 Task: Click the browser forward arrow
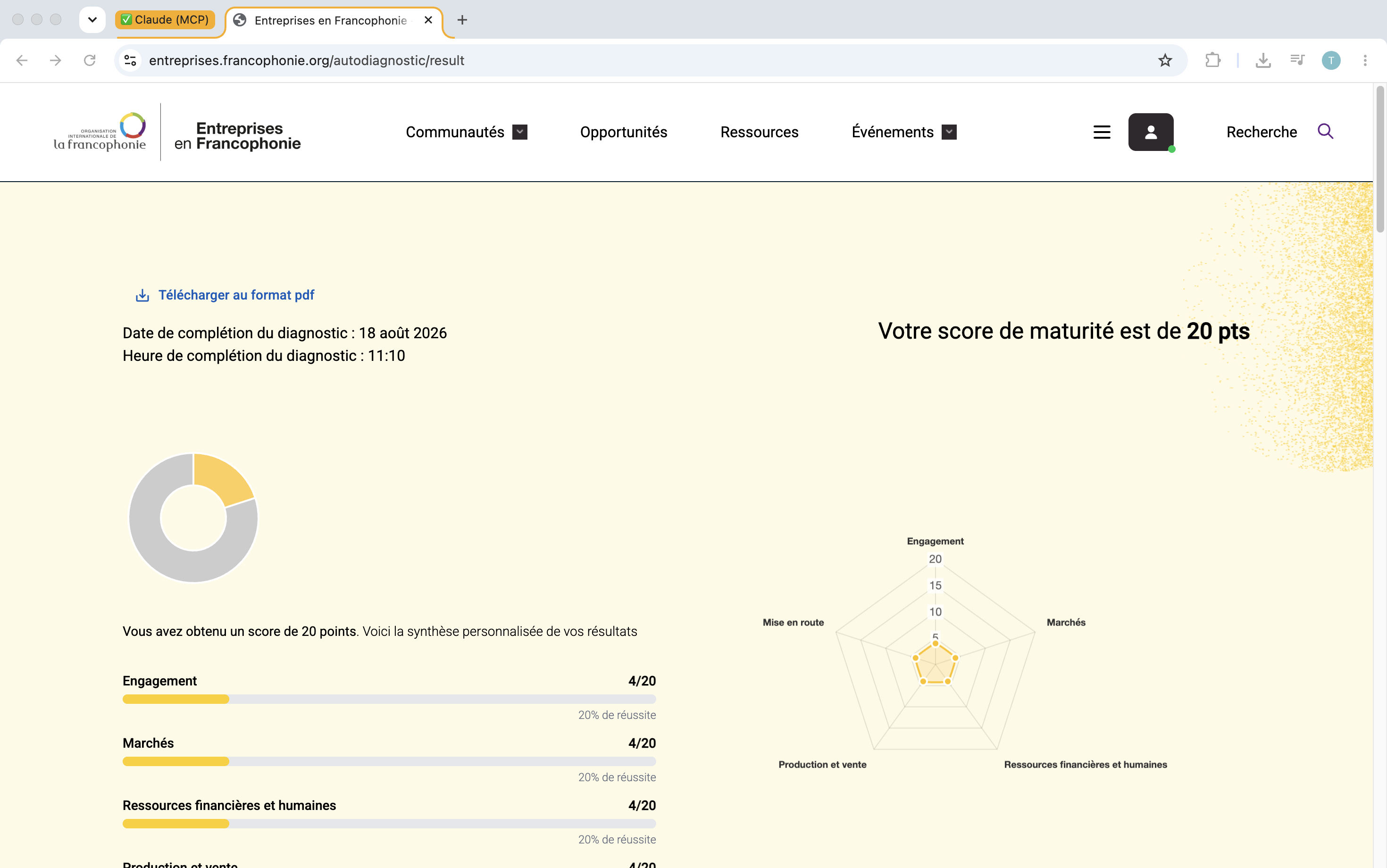click(56, 60)
